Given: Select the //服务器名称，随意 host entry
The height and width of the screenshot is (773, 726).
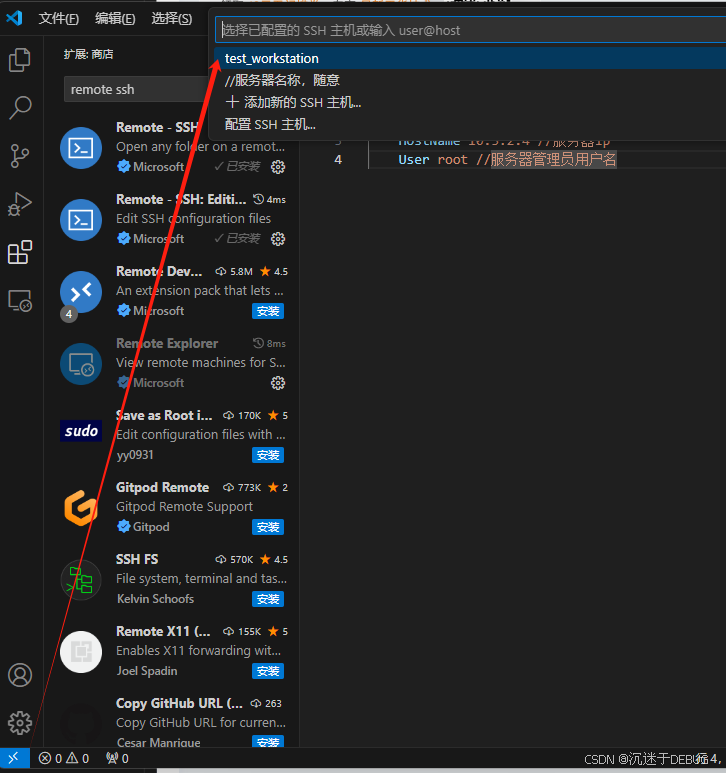Looking at the screenshot, I should (470, 80).
